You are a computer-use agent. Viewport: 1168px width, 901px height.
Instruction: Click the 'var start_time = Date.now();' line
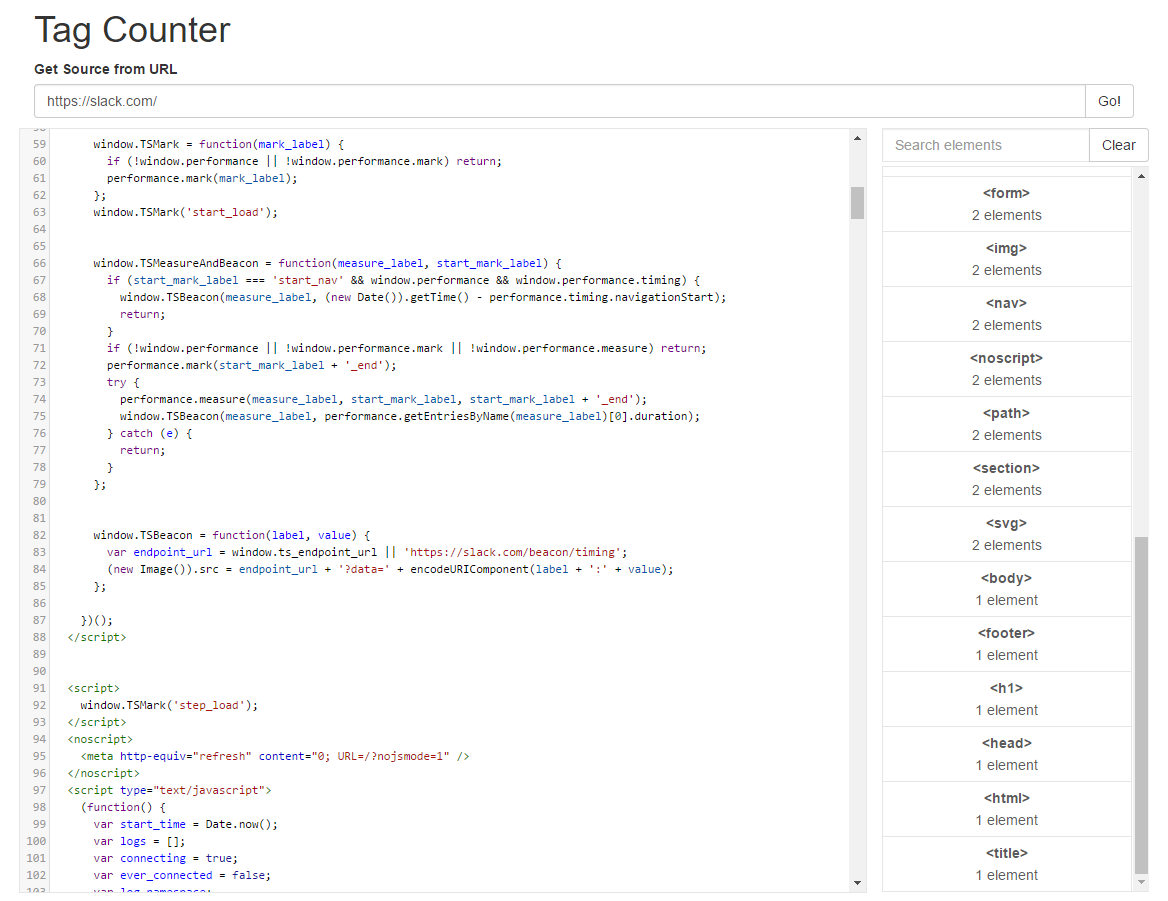click(185, 824)
